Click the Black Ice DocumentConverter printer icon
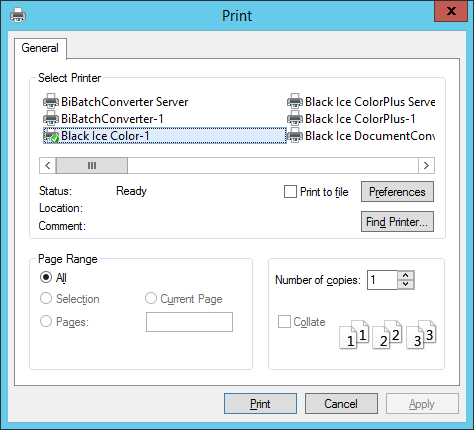Viewport: 474px width, 430px height. [x=295, y=136]
